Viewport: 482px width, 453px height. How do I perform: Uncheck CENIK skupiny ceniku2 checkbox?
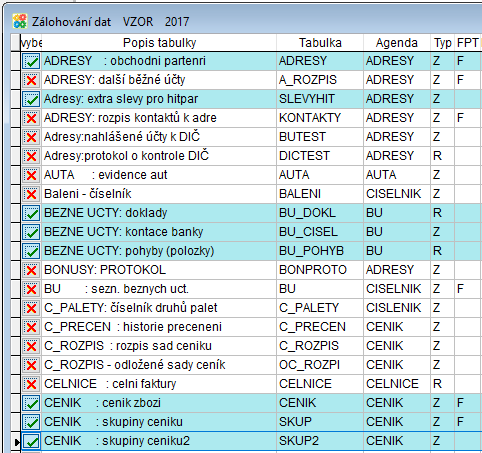click(31, 441)
